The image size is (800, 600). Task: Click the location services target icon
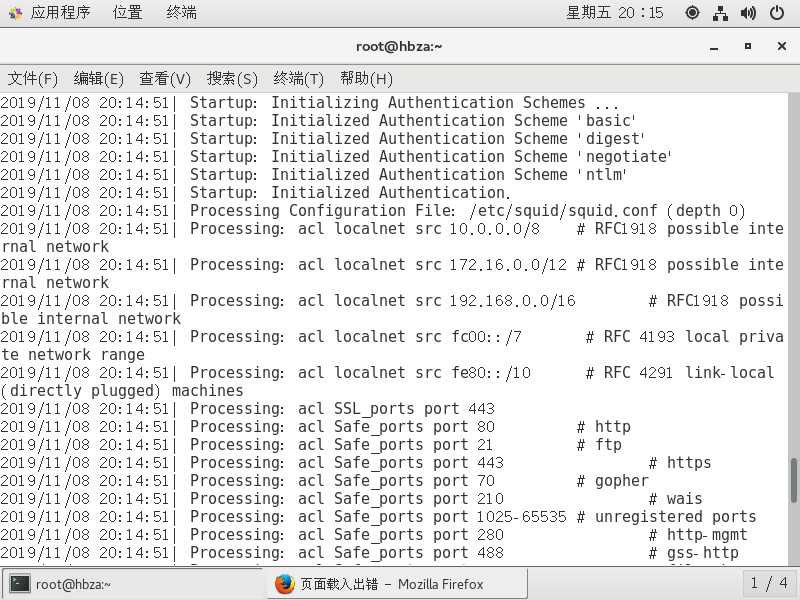pyautogui.click(x=692, y=13)
